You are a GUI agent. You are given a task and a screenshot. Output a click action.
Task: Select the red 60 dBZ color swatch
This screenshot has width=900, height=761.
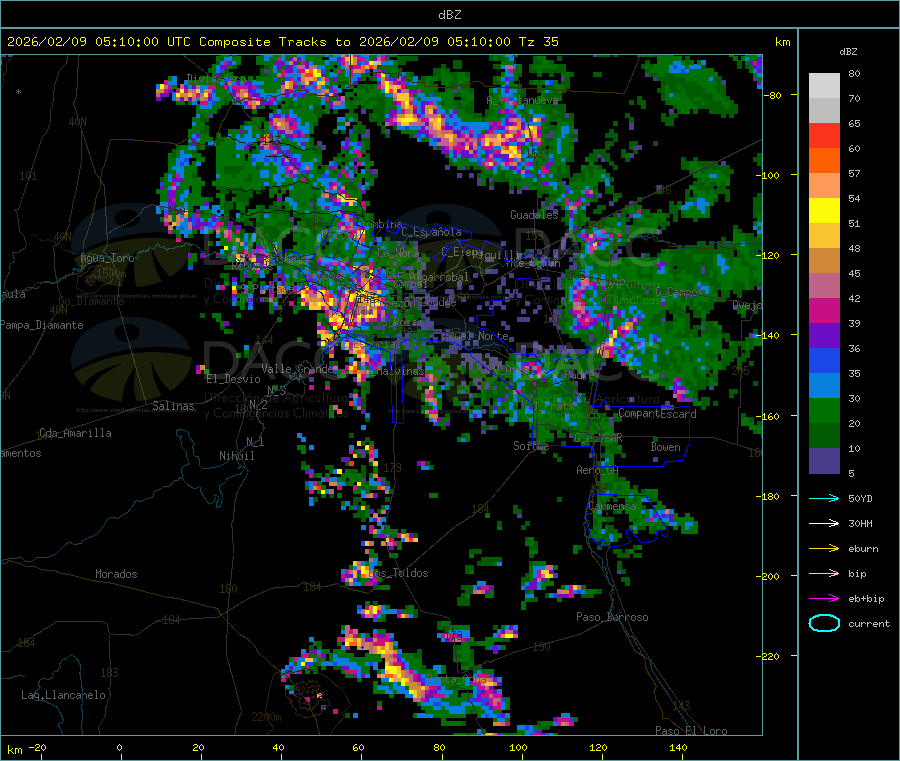click(x=824, y=135)
